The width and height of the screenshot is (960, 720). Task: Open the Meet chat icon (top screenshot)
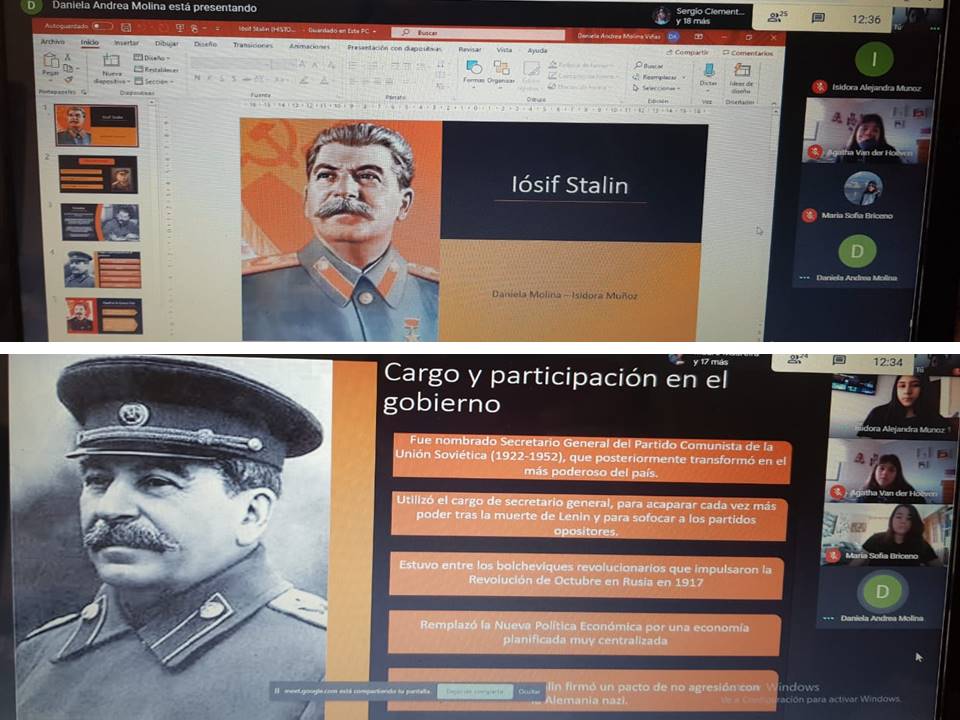point(818,18)
